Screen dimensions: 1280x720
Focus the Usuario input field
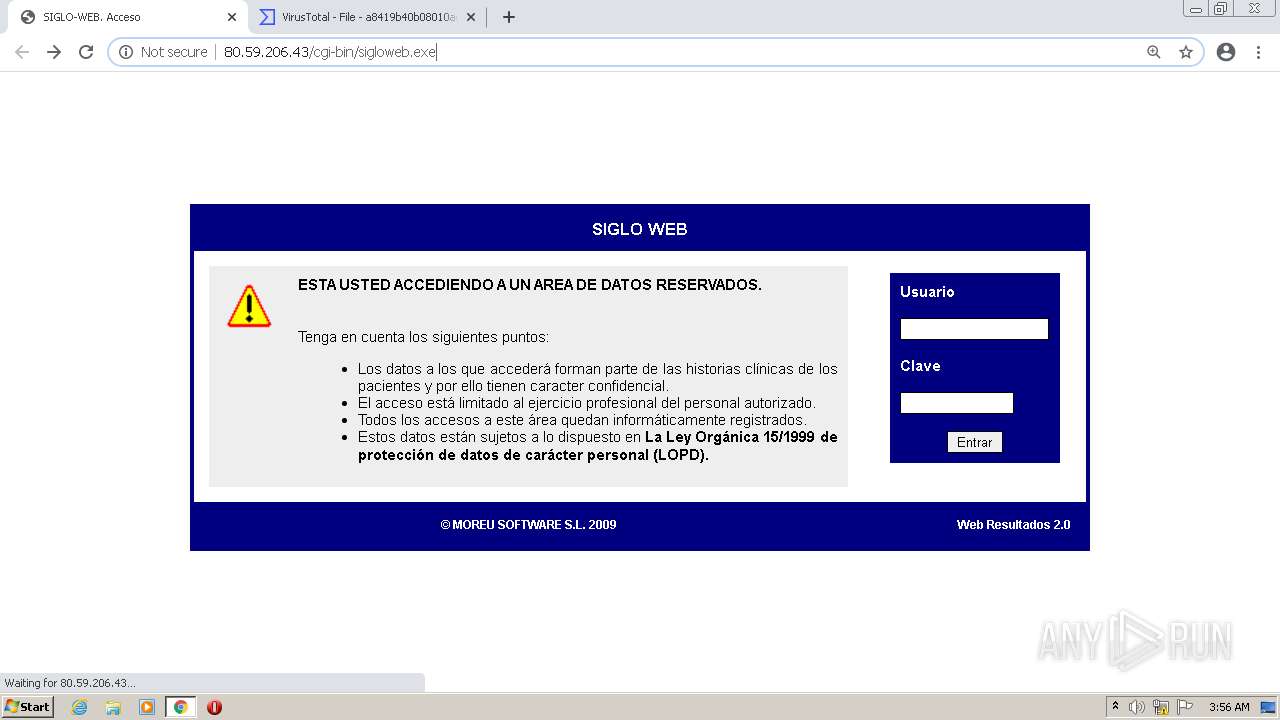pyautogui.click(x=974, y=329)
